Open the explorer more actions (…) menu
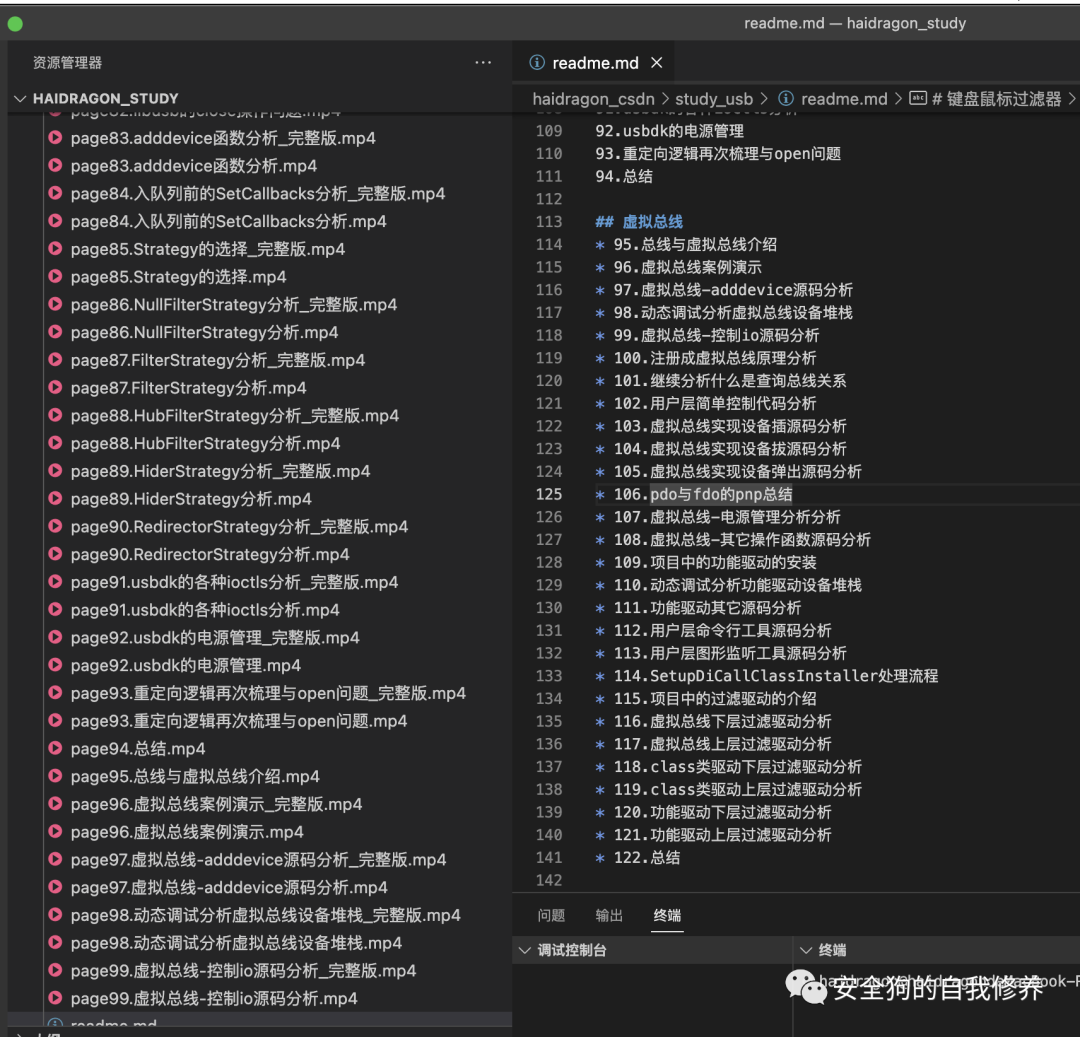Screen dimensions: 1080x1037 pos(483,63)
